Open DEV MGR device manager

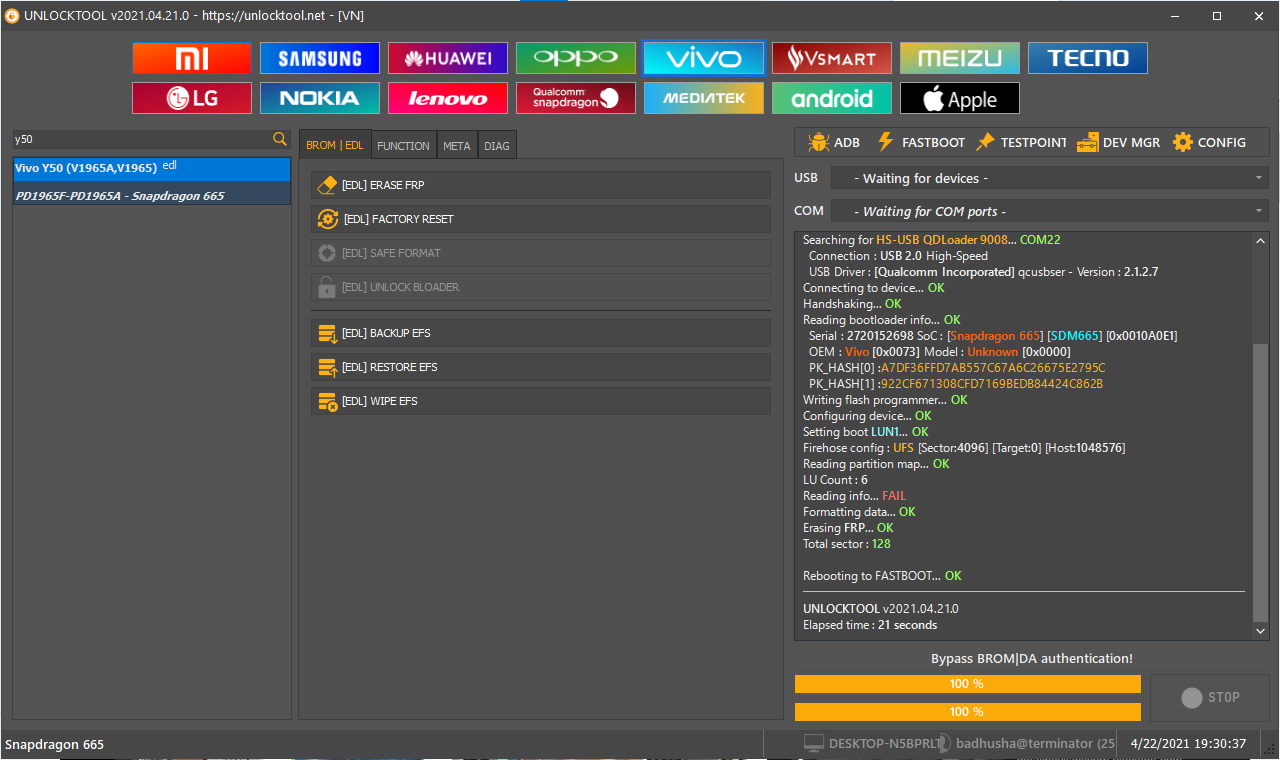[1118, 142]
